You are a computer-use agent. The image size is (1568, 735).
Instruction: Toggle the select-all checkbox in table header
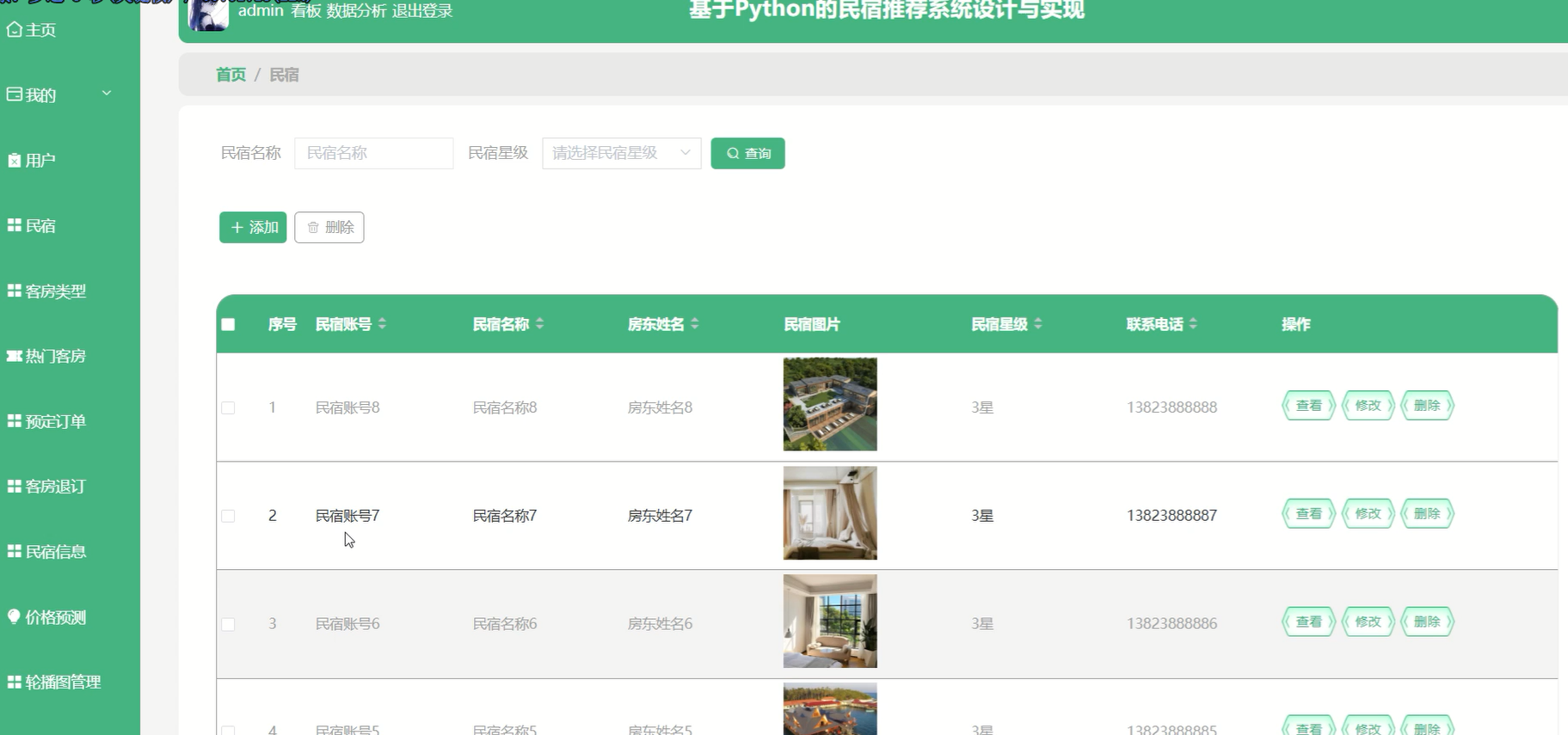click(228, 325)
